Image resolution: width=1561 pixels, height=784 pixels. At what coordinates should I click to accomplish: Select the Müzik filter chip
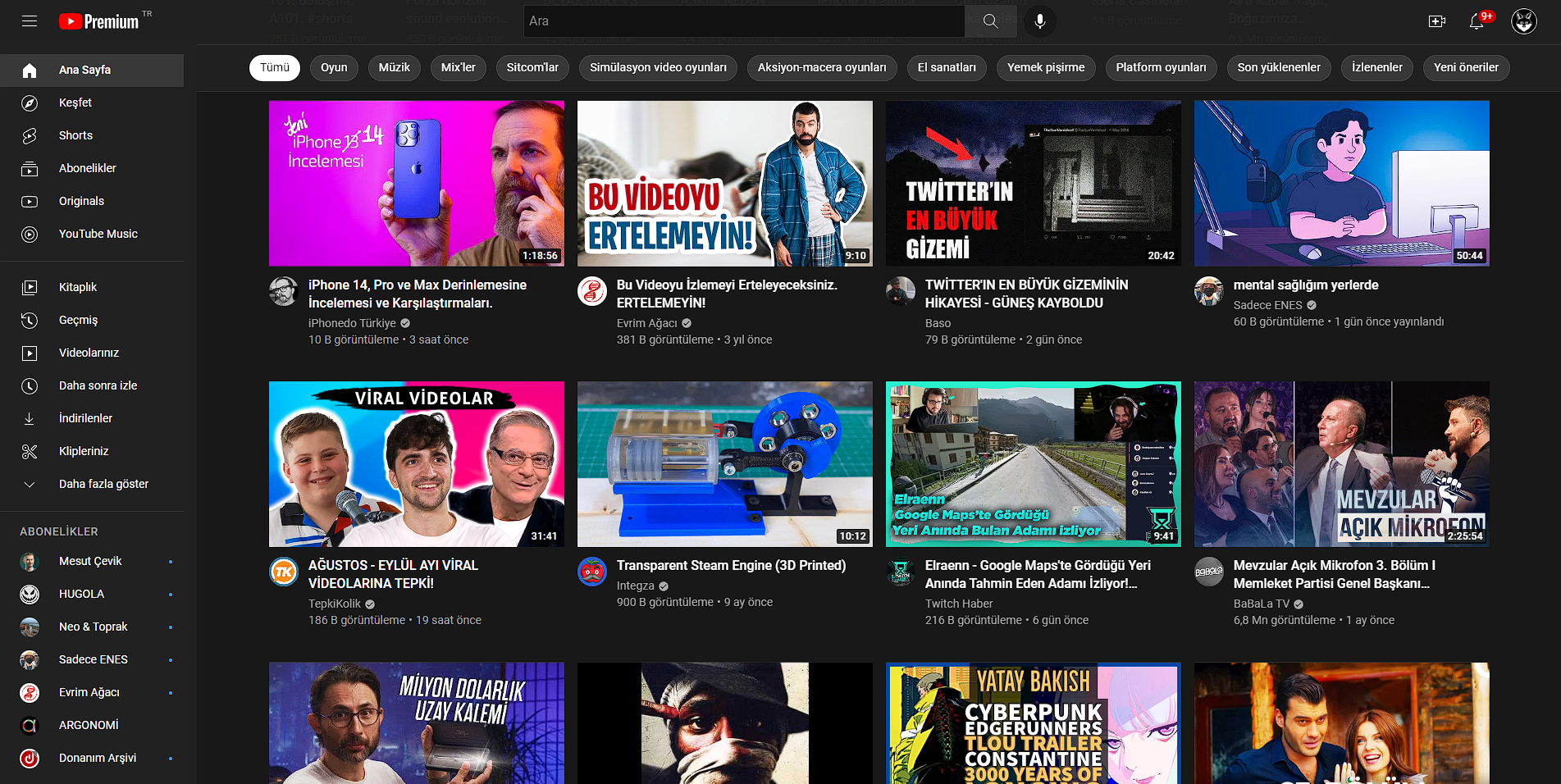[395, 68]
